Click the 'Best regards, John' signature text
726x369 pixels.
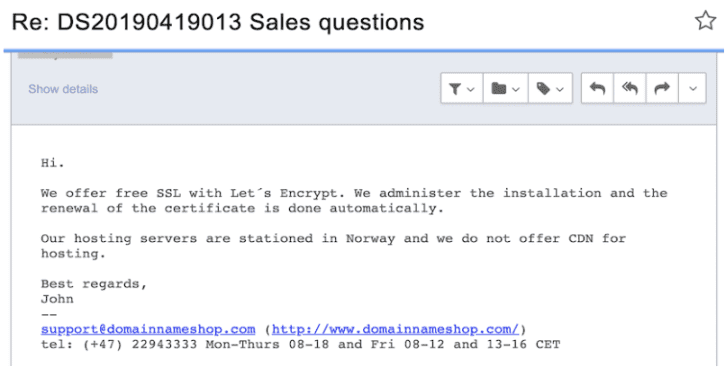94,291
